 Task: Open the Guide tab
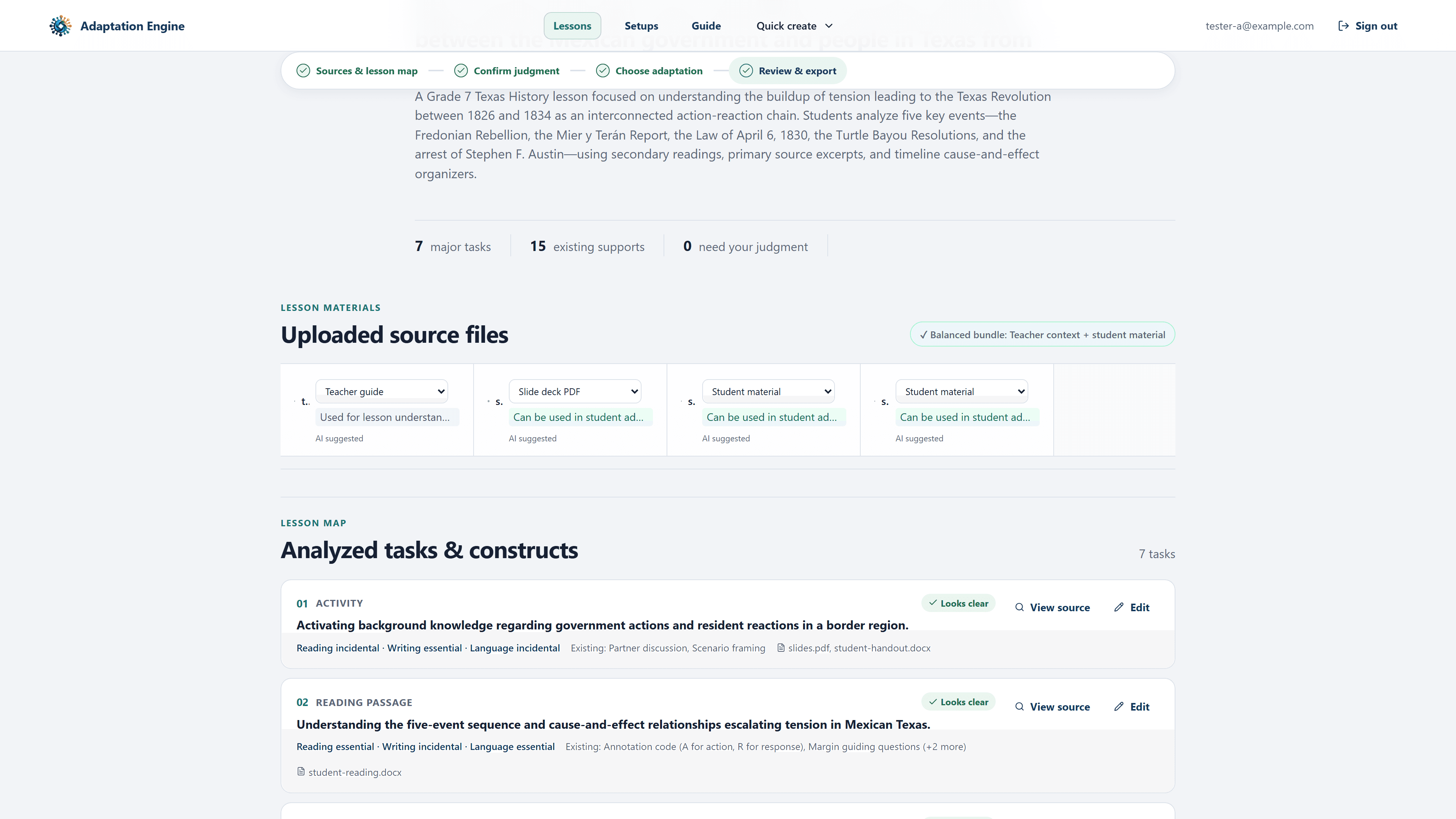tap(706, 26)
